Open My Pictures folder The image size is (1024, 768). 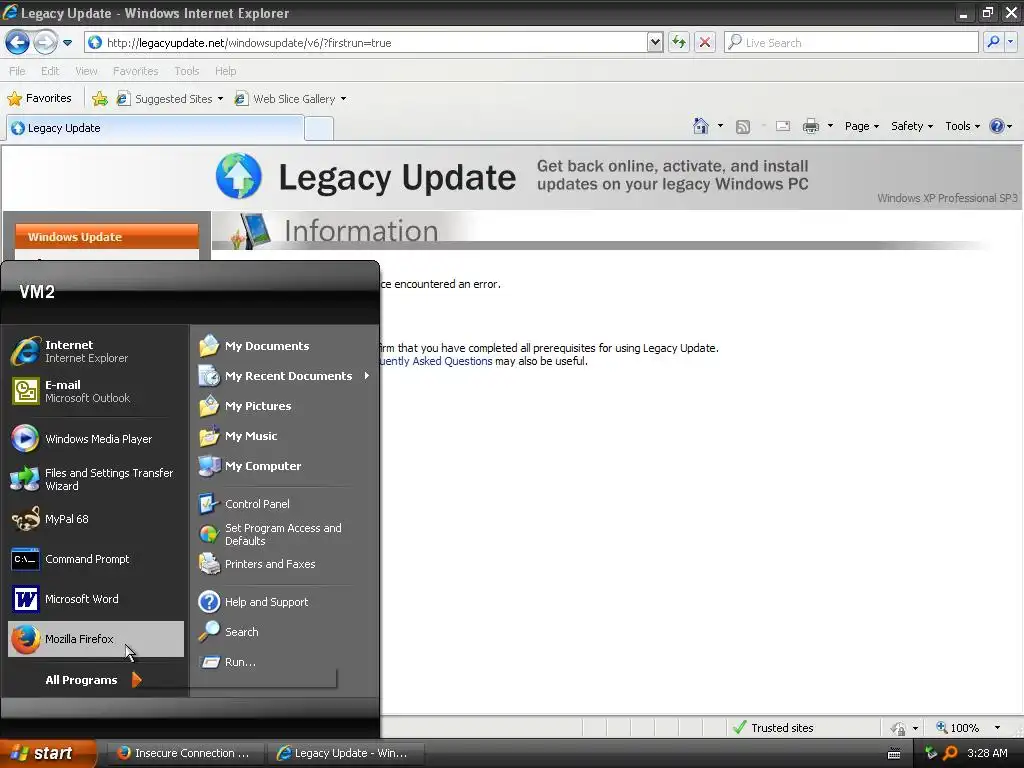pyautogui.click(x=284, y=406)
